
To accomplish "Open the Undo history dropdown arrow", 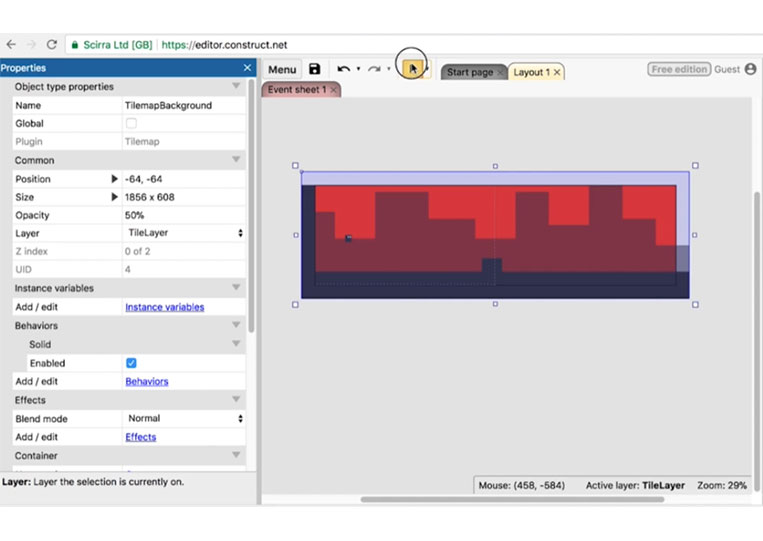I will (359, 69).
